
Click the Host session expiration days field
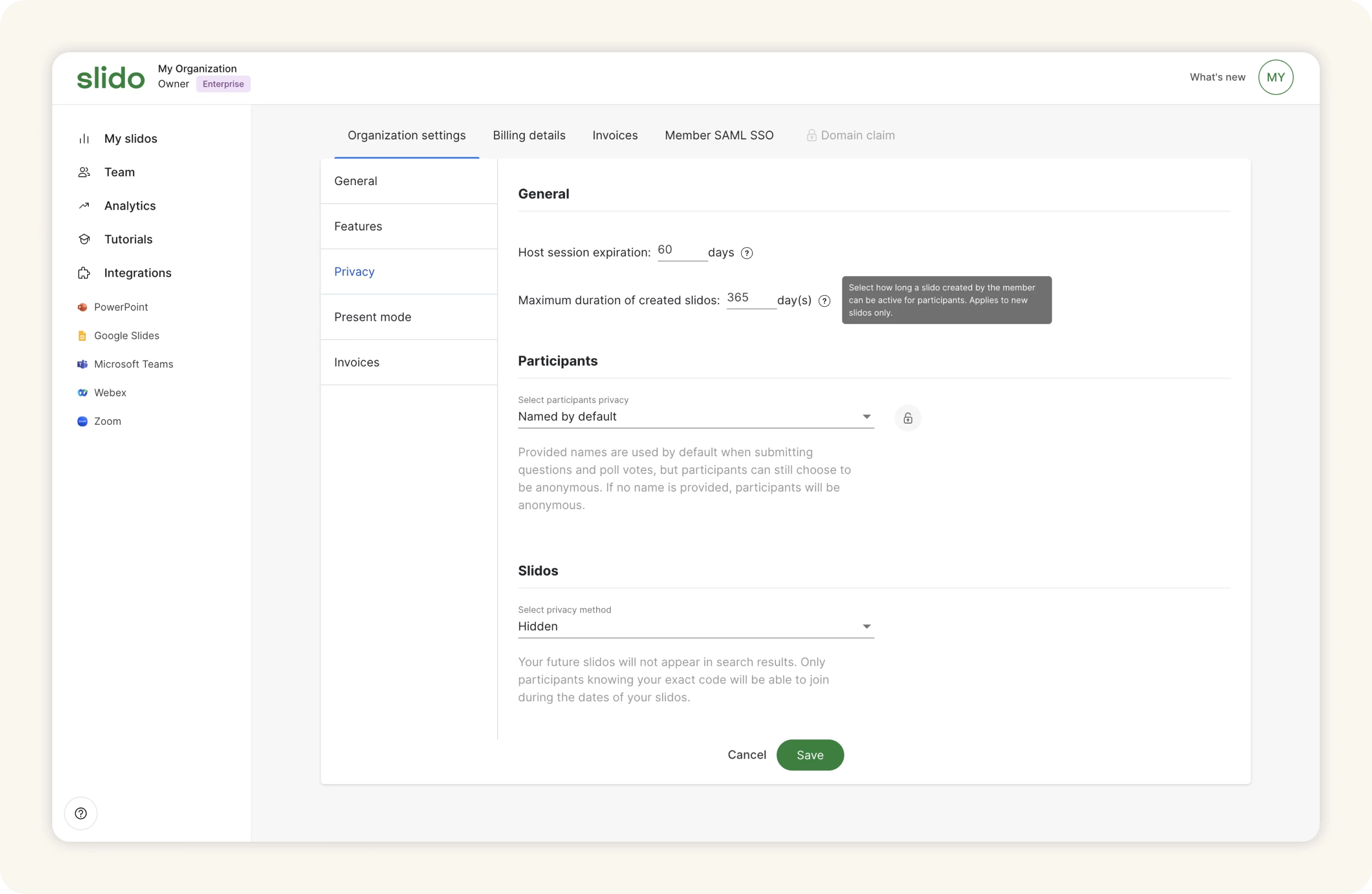click(683, 251)
